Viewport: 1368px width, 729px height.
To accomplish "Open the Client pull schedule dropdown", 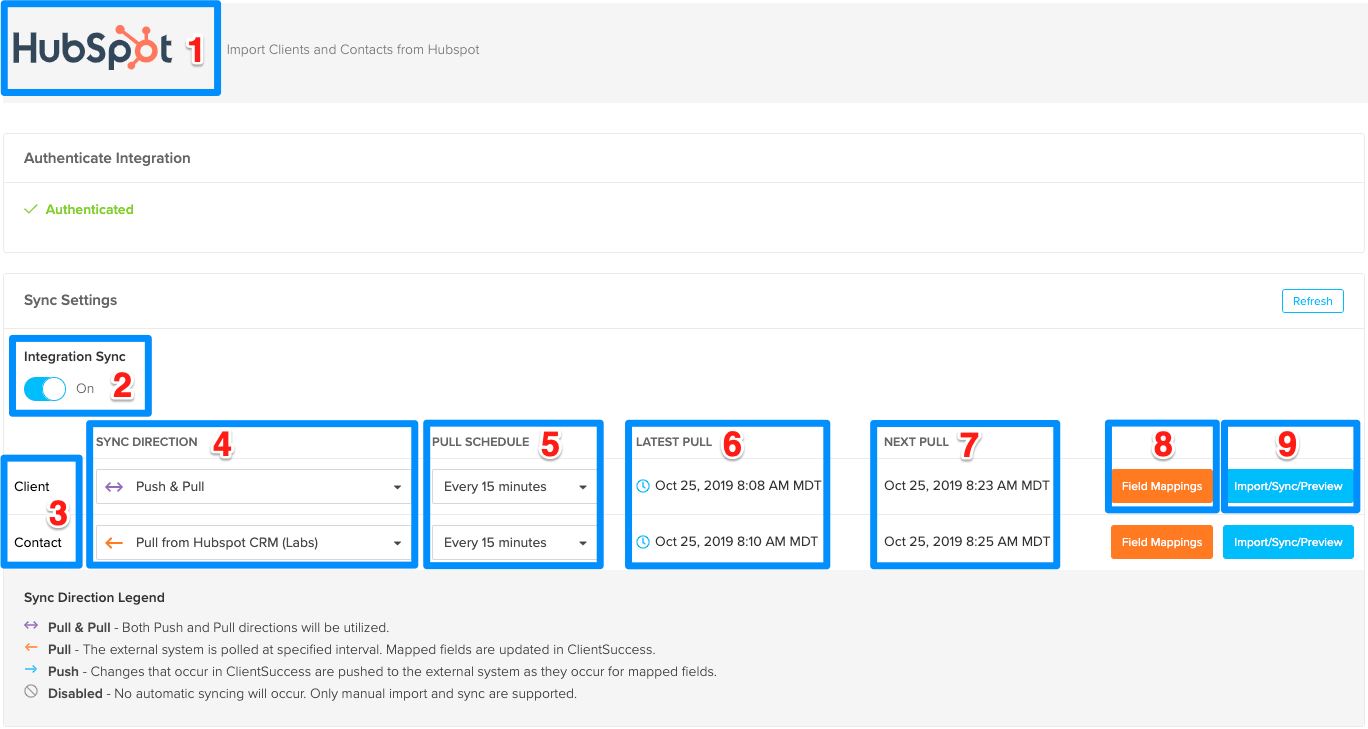I will pyautogui.click(x=514, y=487).
